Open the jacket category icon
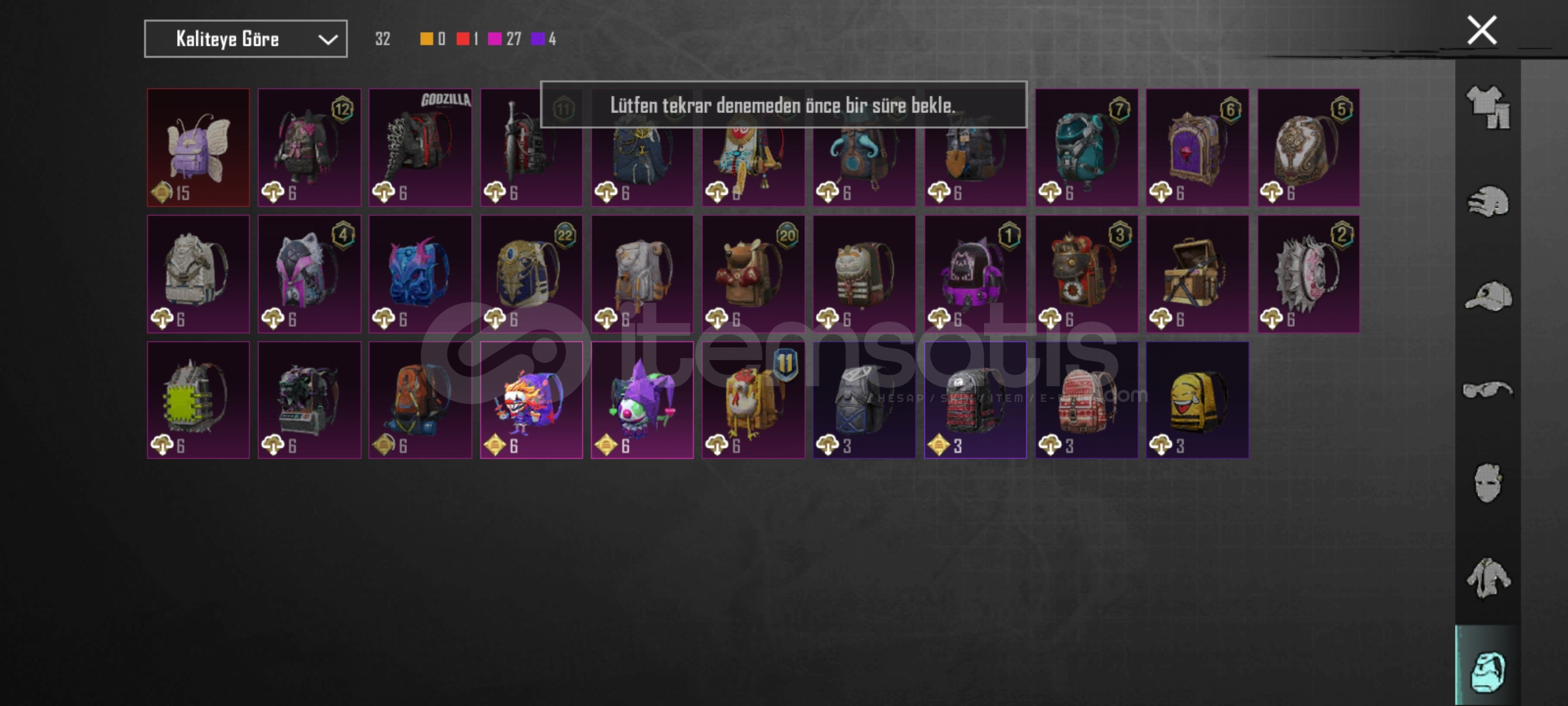This screenshot has height=706, width=1568. click(1488, 578)
